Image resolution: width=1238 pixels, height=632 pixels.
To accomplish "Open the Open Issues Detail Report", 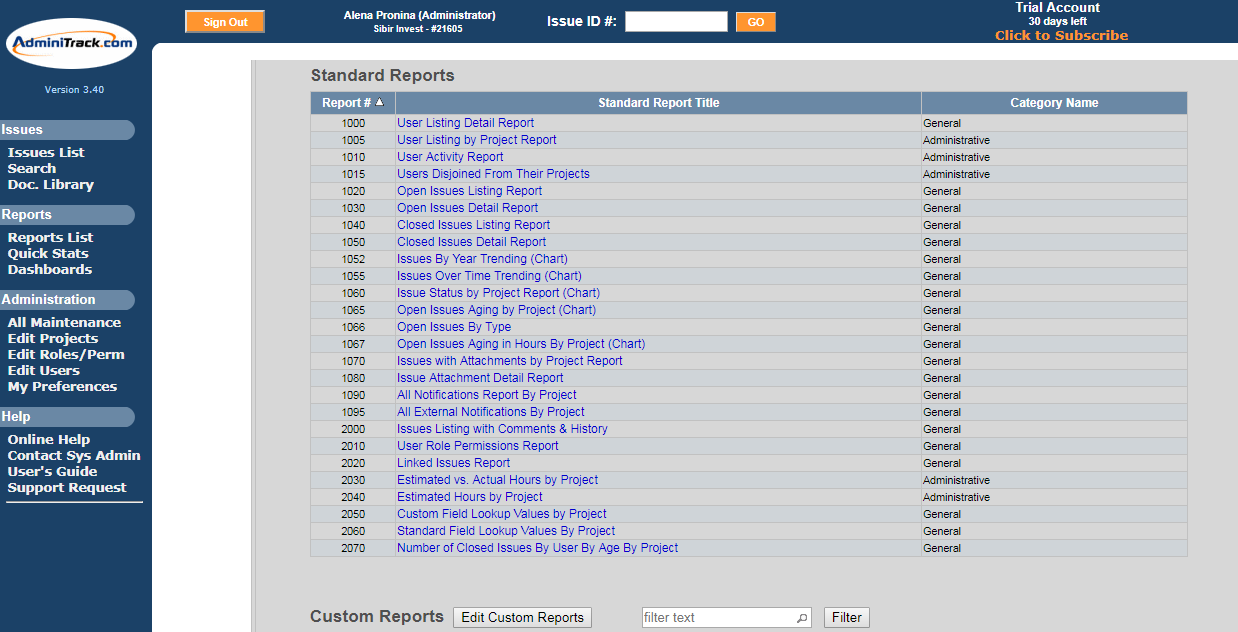I will pyautogui.click(x=467, y=208).
